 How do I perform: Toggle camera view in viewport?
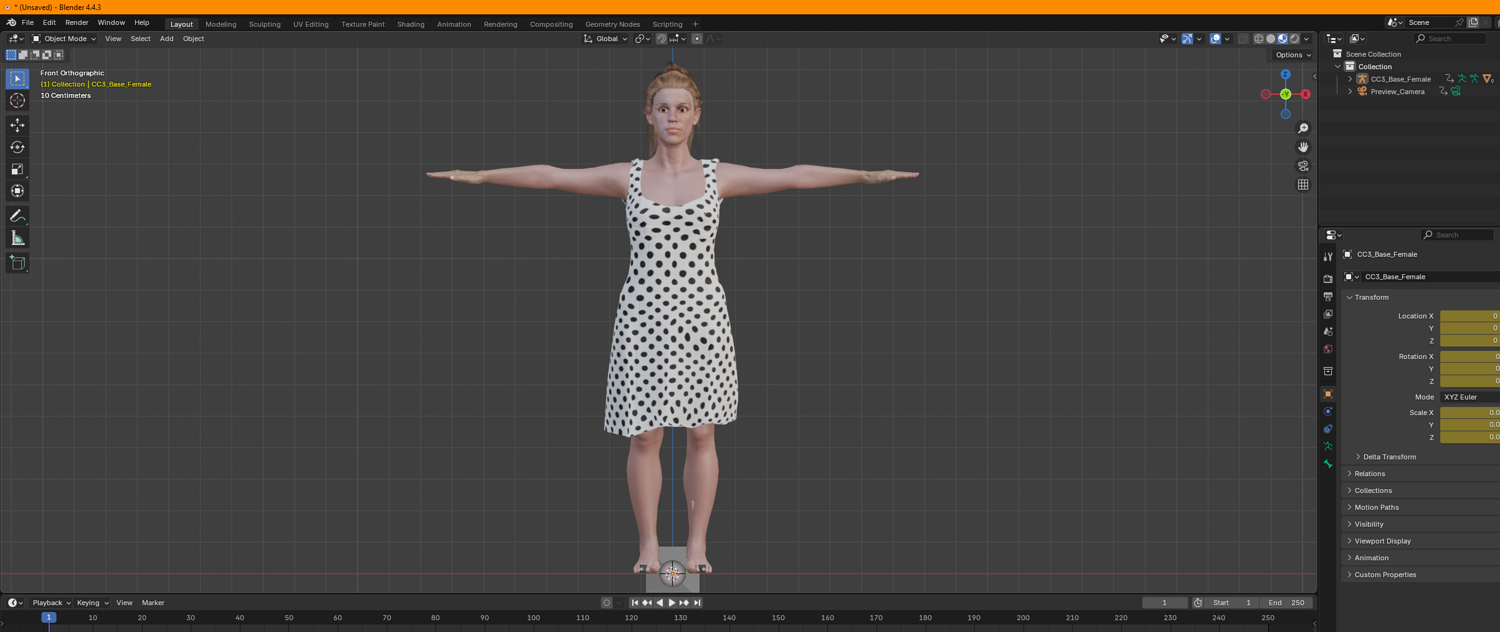tap(1303, 166)
